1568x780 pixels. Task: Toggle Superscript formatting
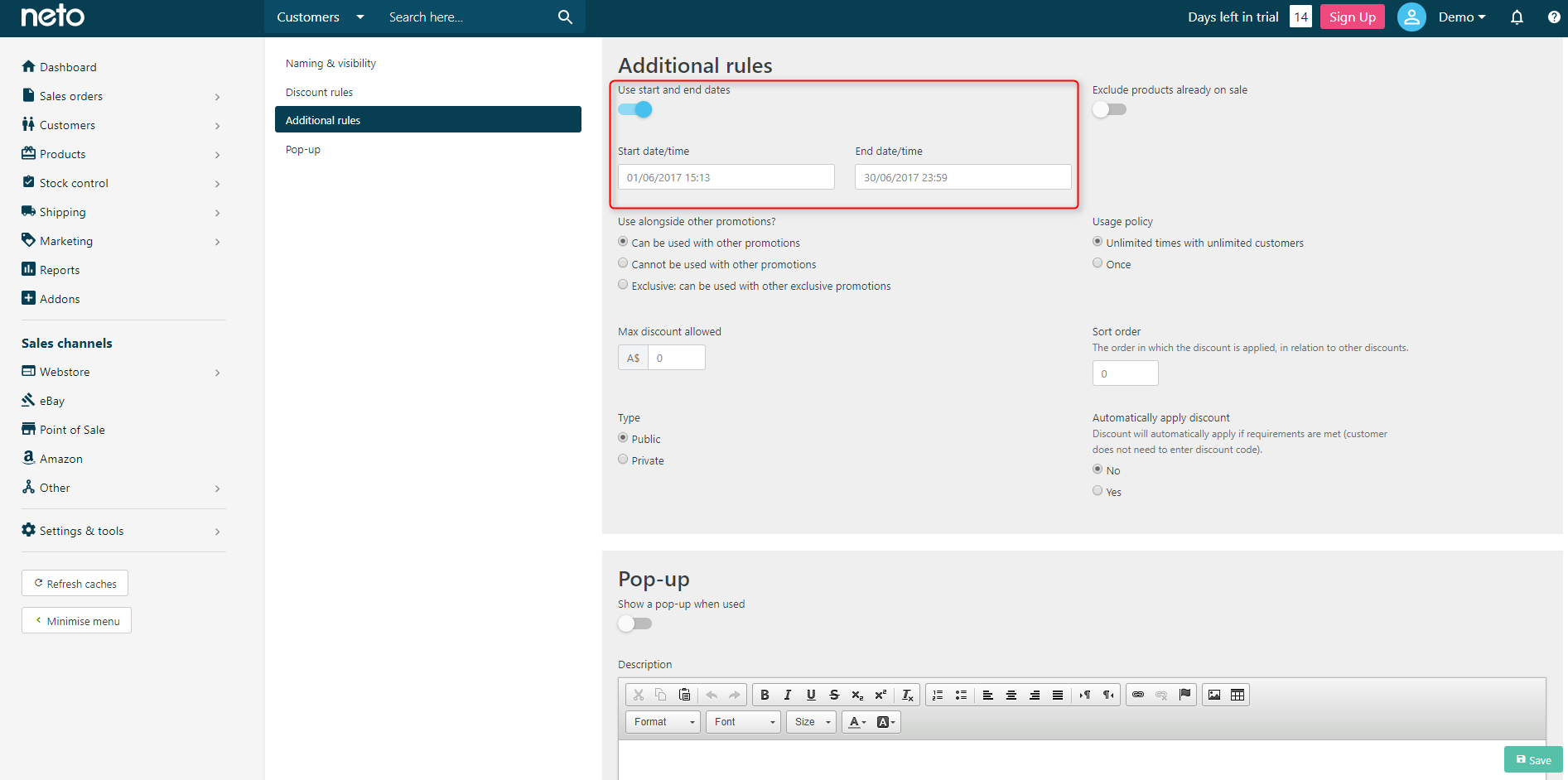pos(880,695)
